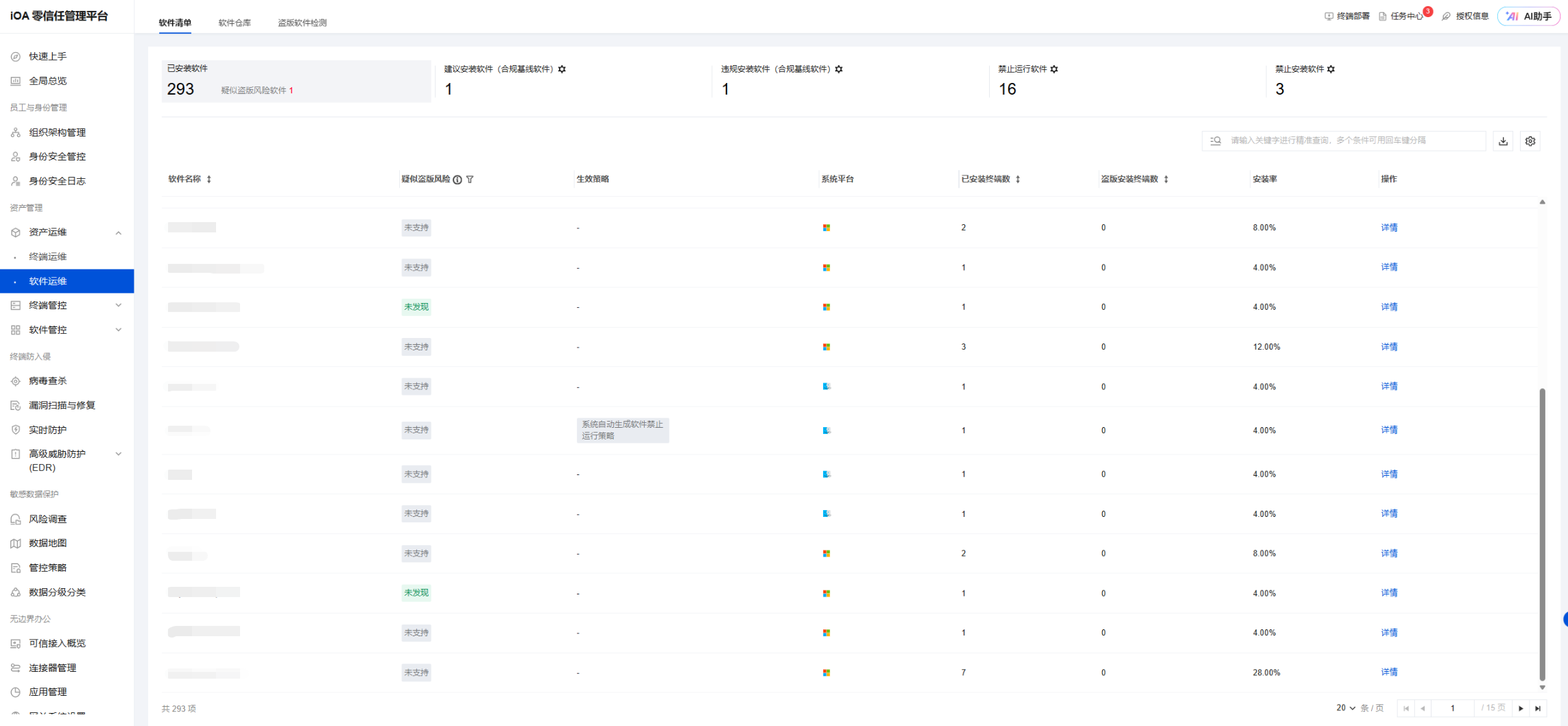The width and height of the screenshot is (1568, 726).
Task: Click the filter icon on 疑似盗版风险 column
Action: pos(470,180)
